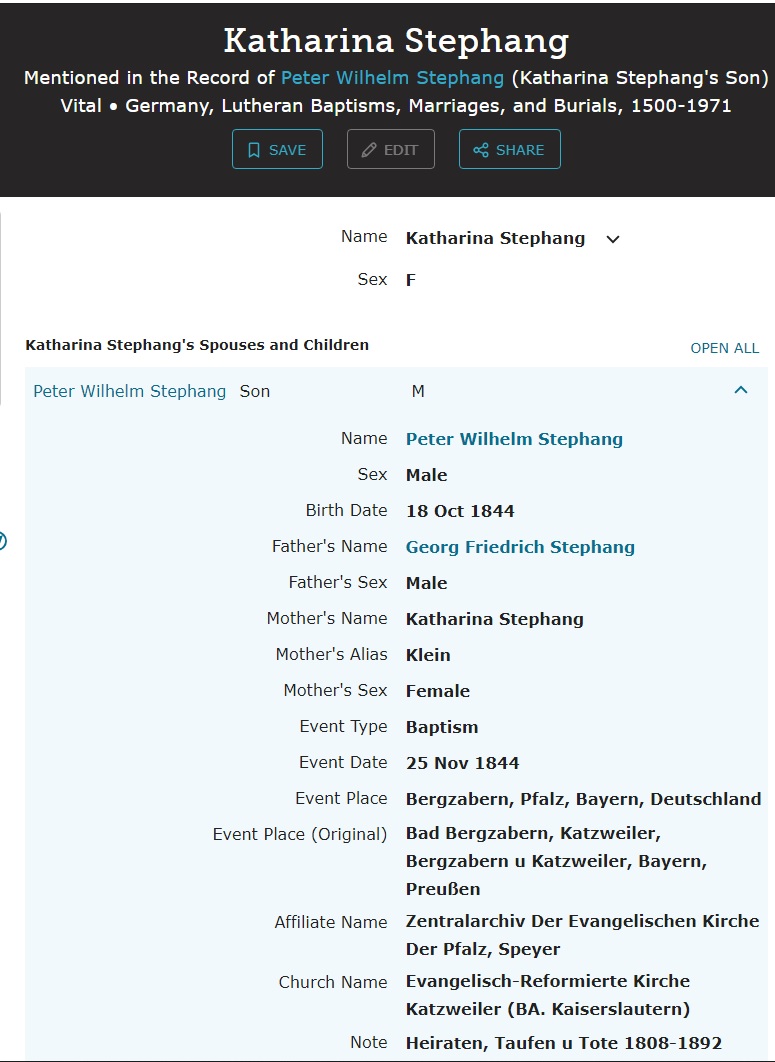Open the Peter Wilhelm Stephang link in the Name field
This screenshot has width=775, height=1062.
click(514, 439)
